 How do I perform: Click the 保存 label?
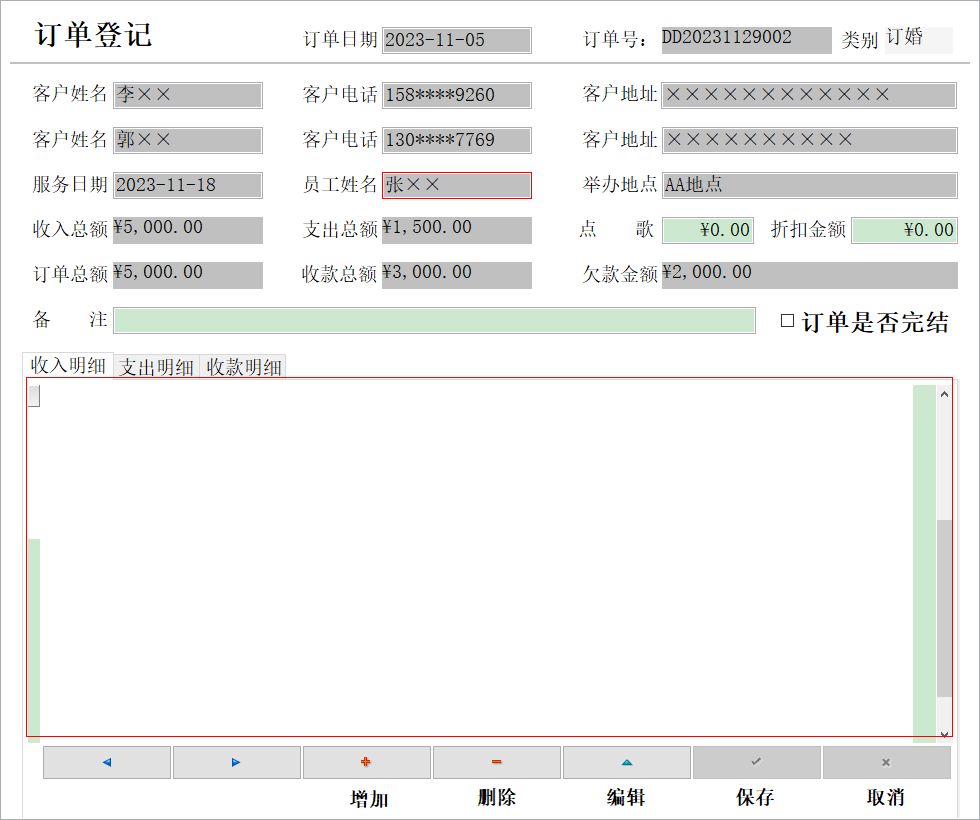click(755, 797)
